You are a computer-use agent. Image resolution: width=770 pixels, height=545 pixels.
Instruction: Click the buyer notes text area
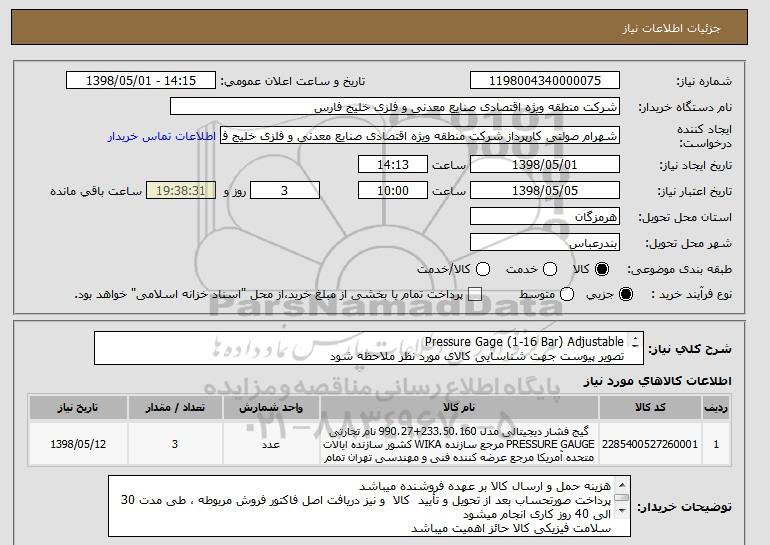click(x=369, y=506)
